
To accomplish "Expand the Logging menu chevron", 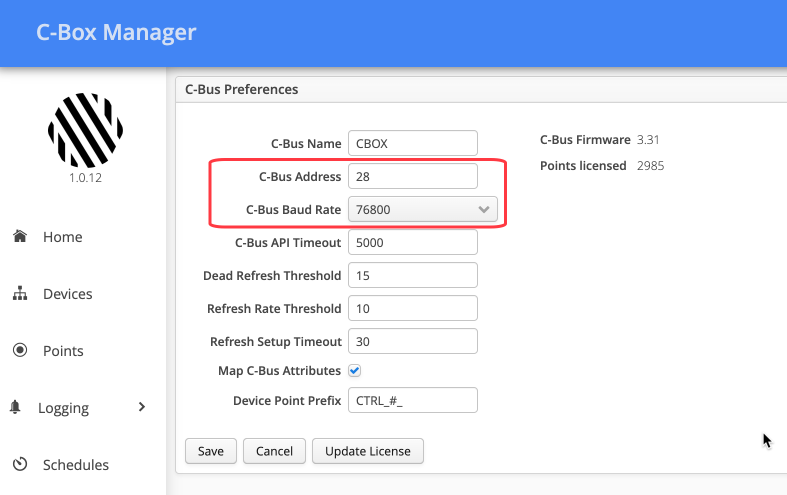I will tap(142, 407).
